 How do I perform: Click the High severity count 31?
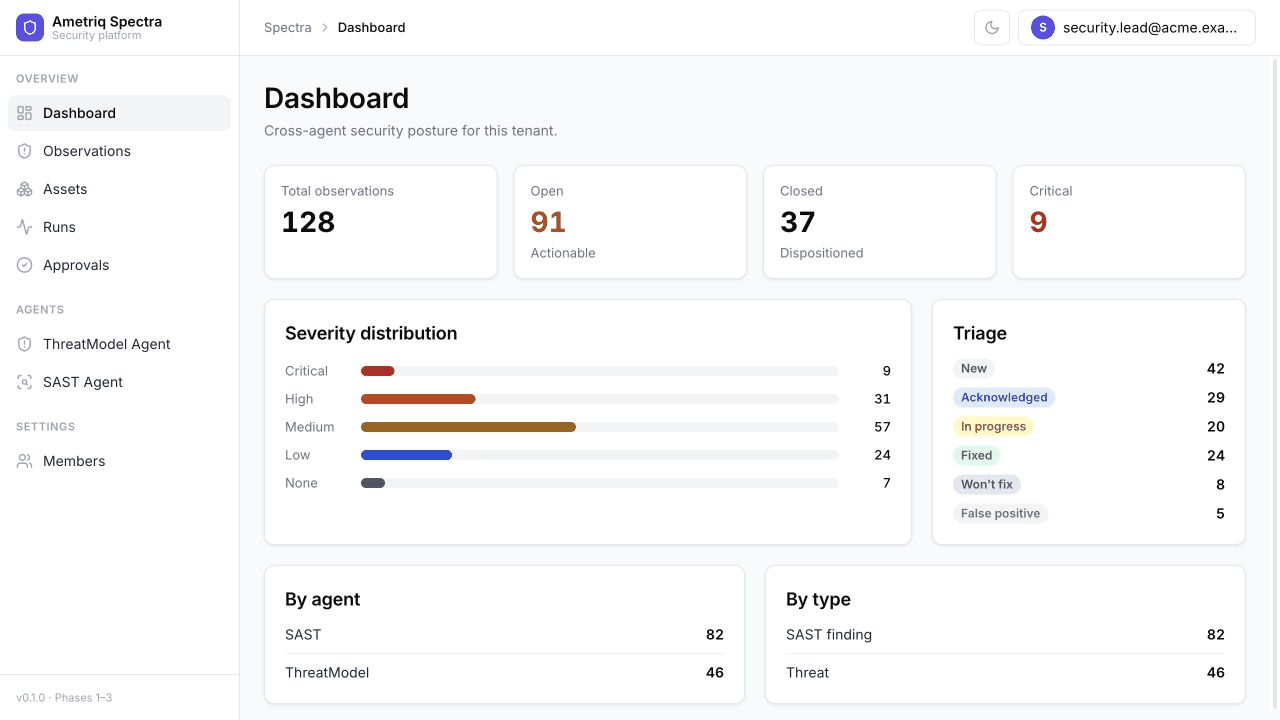pyautogui.click(x=882, y=399)
